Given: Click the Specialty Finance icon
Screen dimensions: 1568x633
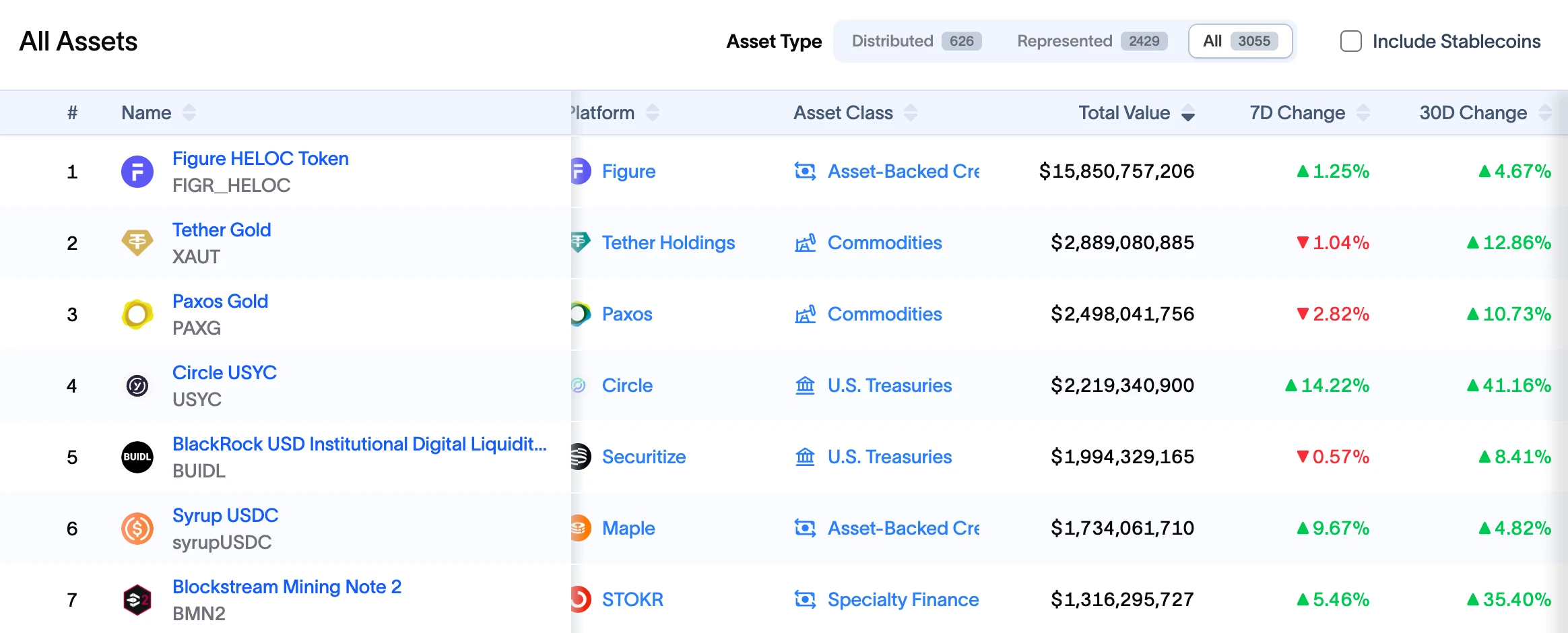Looking at the screenshot, I should (x=805, y=599).
